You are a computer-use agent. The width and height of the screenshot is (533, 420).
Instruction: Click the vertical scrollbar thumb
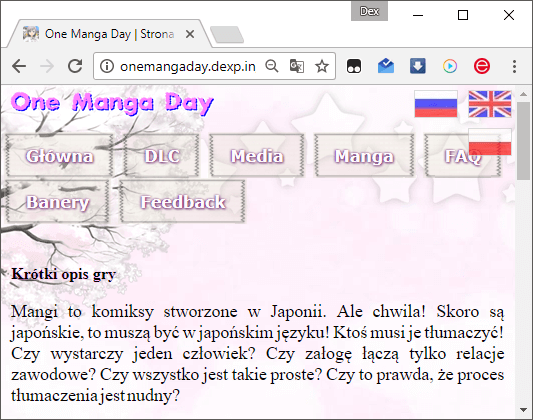524,141
